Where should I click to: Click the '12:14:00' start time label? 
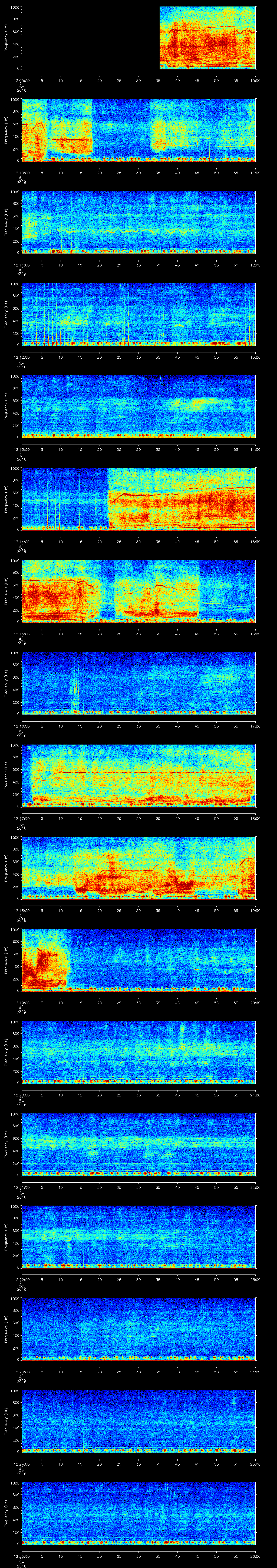(x=22, y=542)
